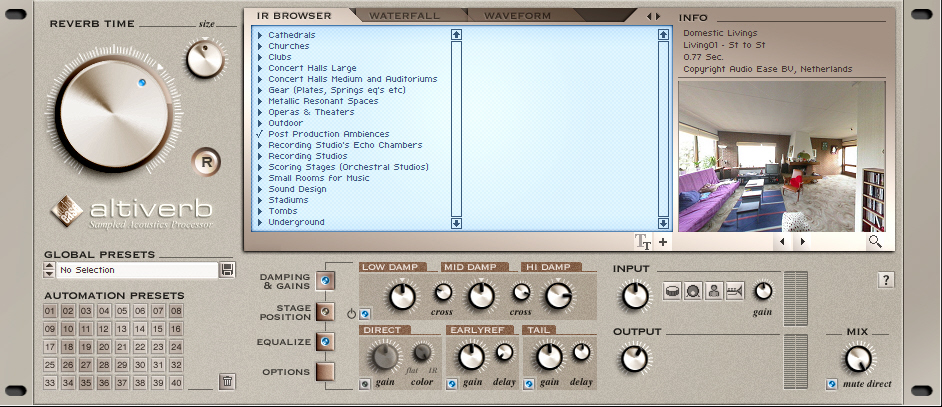Recall automation preset 01
The height and width of the screenshot is (407, 942).
click(50, 311)
